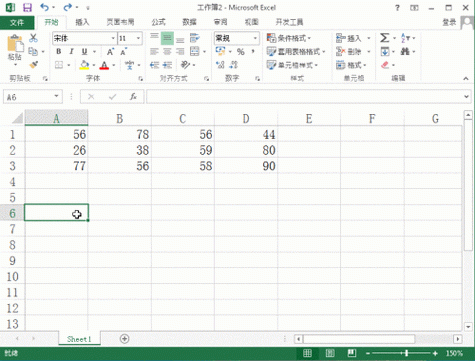This screenshot has height=361, width=475.
Task: Switch to the Page Layout tab
Action: (x=120, y=22)
